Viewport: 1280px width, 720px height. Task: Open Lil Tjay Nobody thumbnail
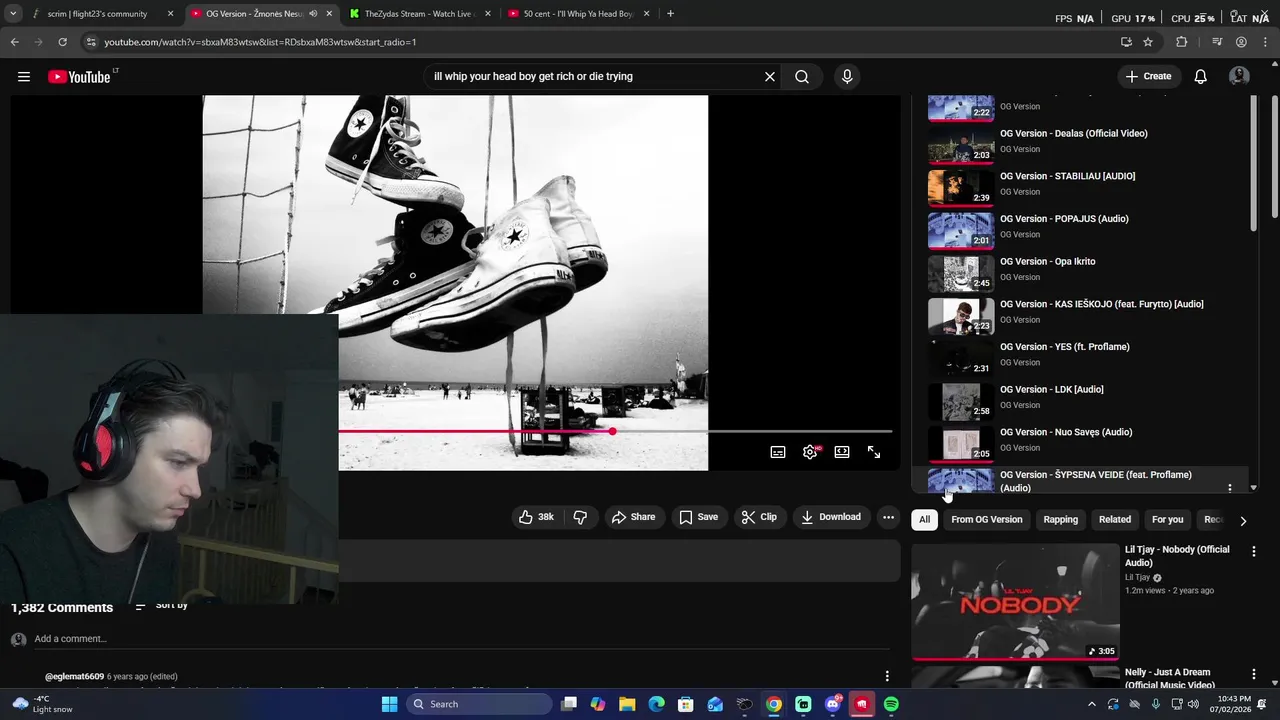click(x=1015, y=602)
